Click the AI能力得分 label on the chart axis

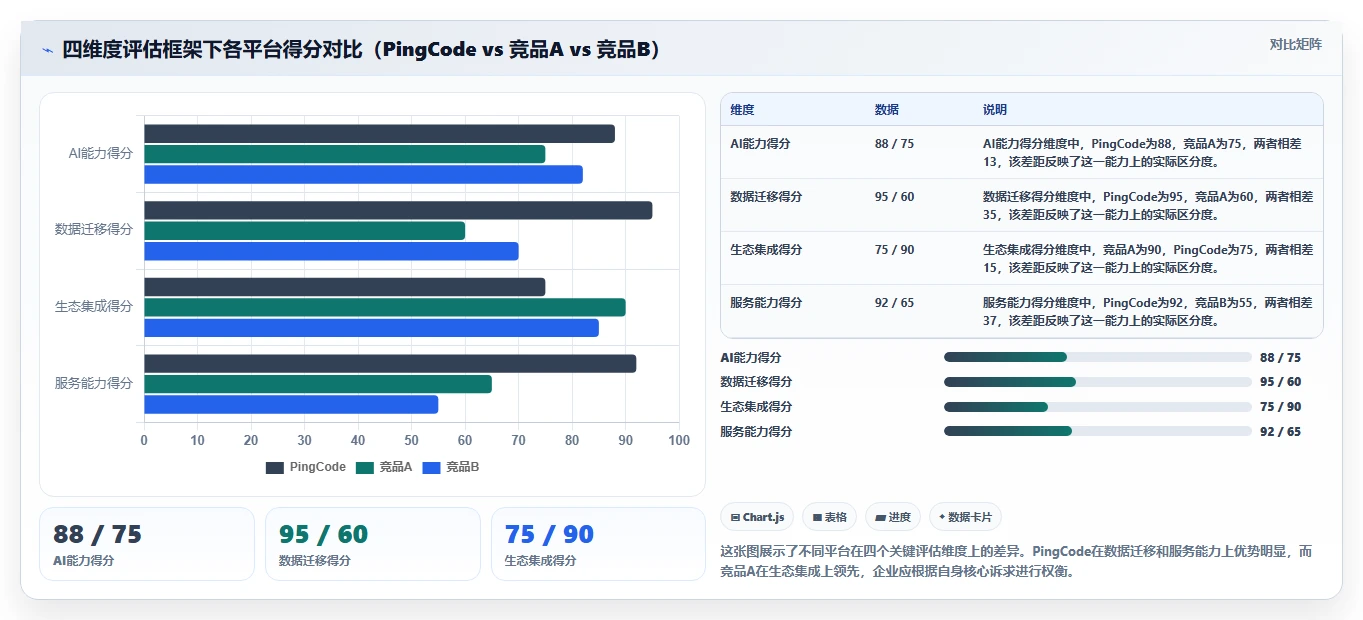(x=100, y=154)
